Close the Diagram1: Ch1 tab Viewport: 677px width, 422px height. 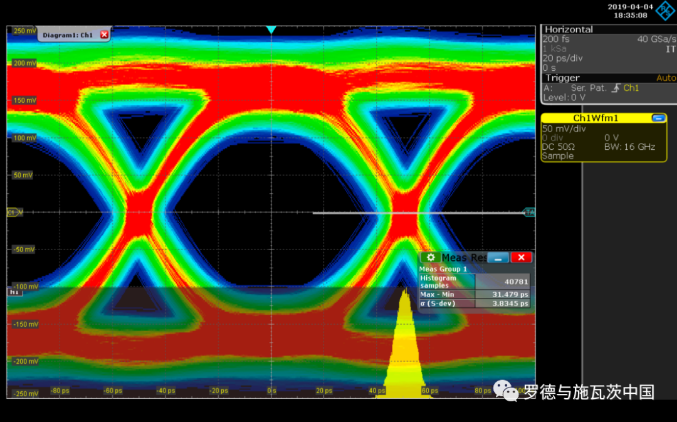pyautogui.click(x=104, y=35)
